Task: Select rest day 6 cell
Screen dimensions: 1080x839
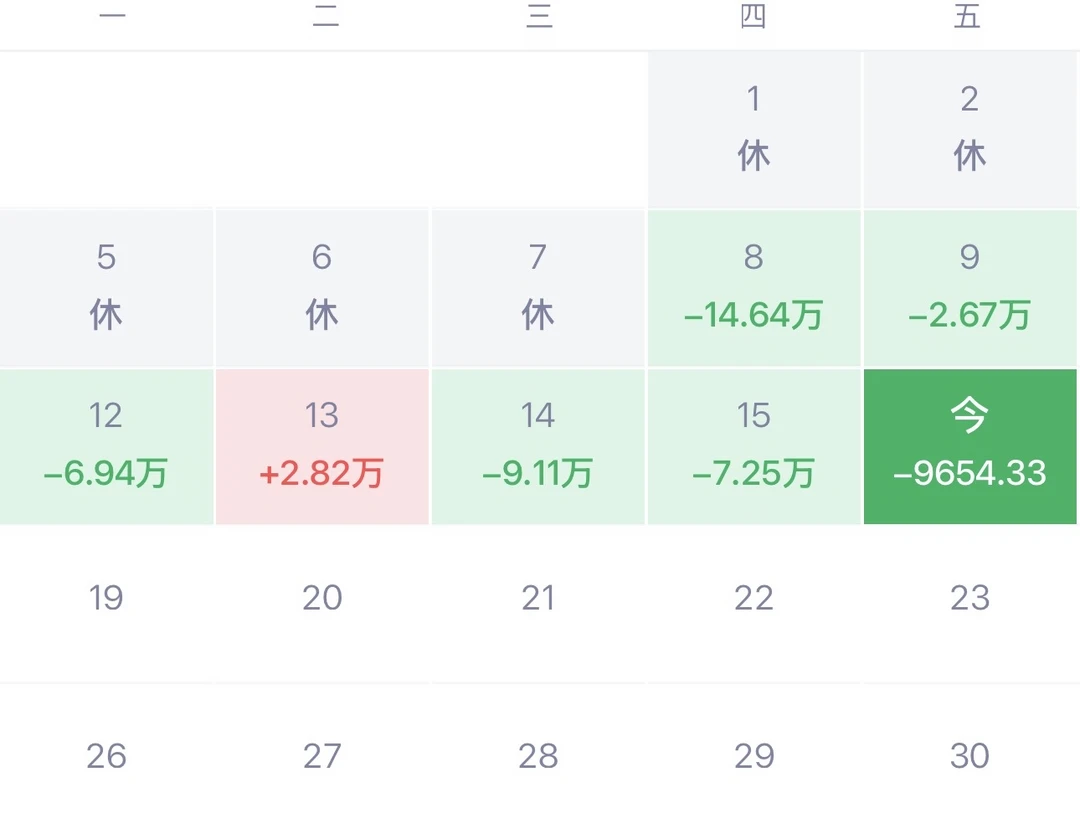Action: [x=322, y=288]
